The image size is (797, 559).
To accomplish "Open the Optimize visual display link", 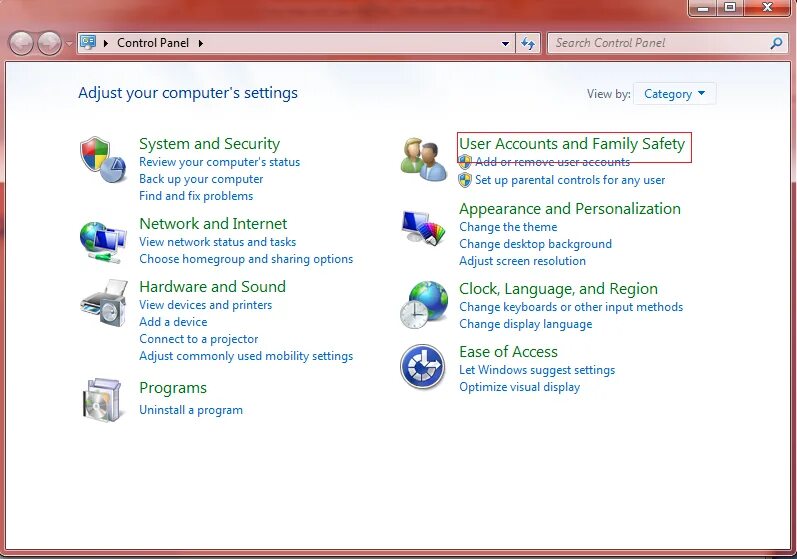I will click(x=519, y=387).
